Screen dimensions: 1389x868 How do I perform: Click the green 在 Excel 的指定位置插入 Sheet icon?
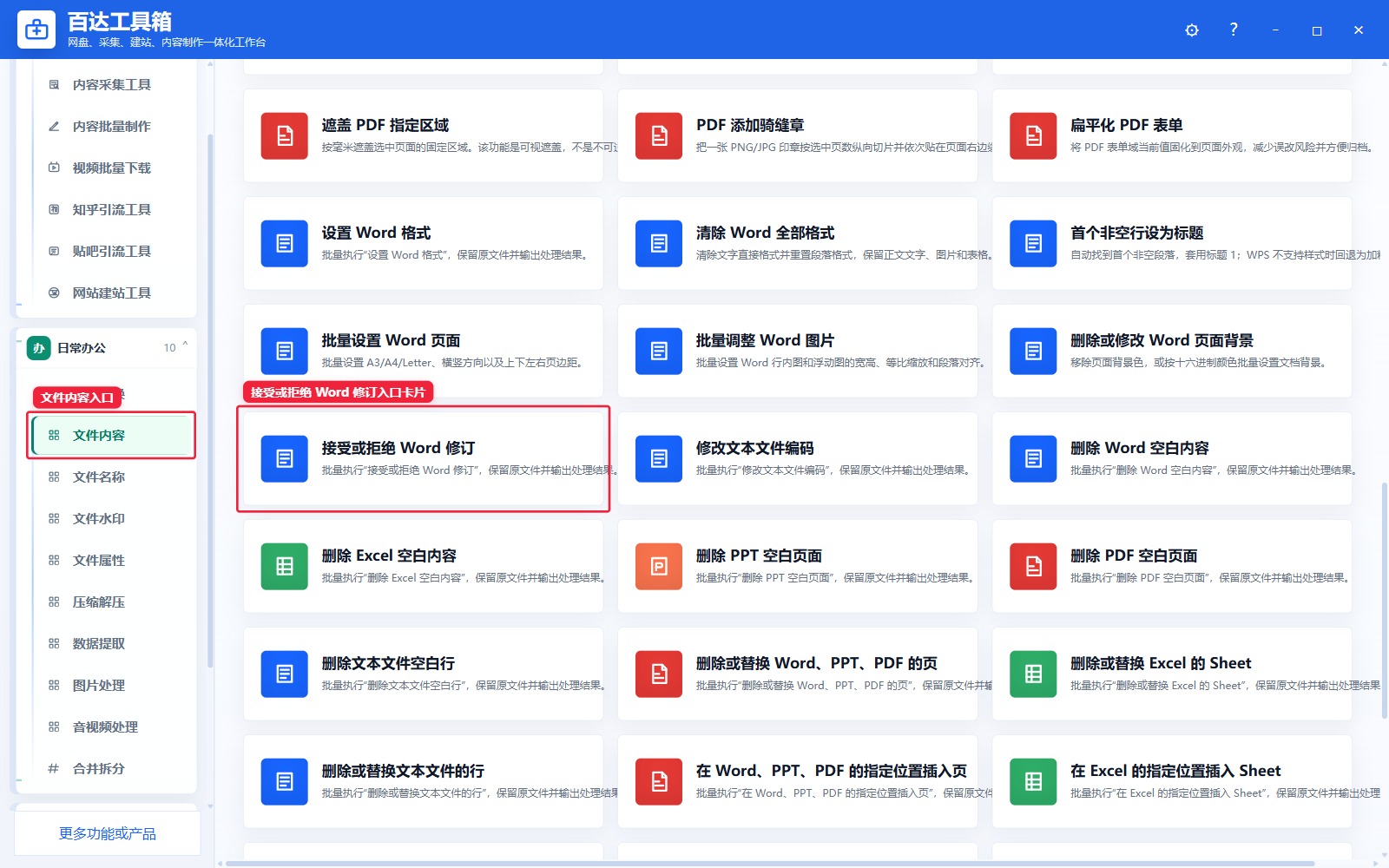pos(1033,781)
